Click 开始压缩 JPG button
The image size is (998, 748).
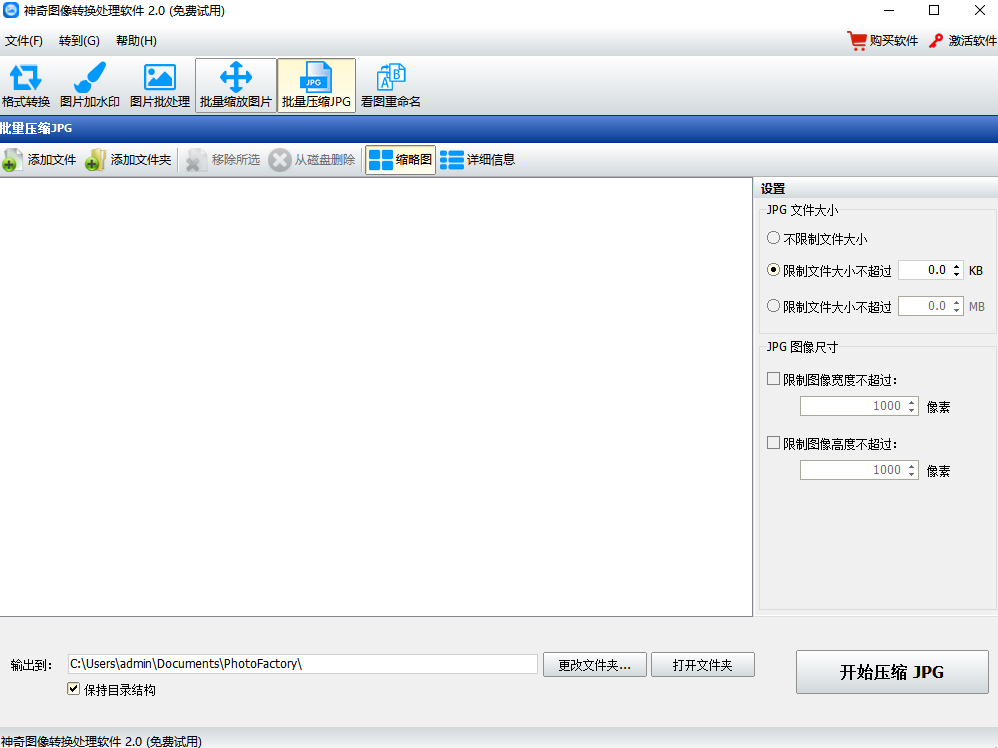(x=892, y=672)
